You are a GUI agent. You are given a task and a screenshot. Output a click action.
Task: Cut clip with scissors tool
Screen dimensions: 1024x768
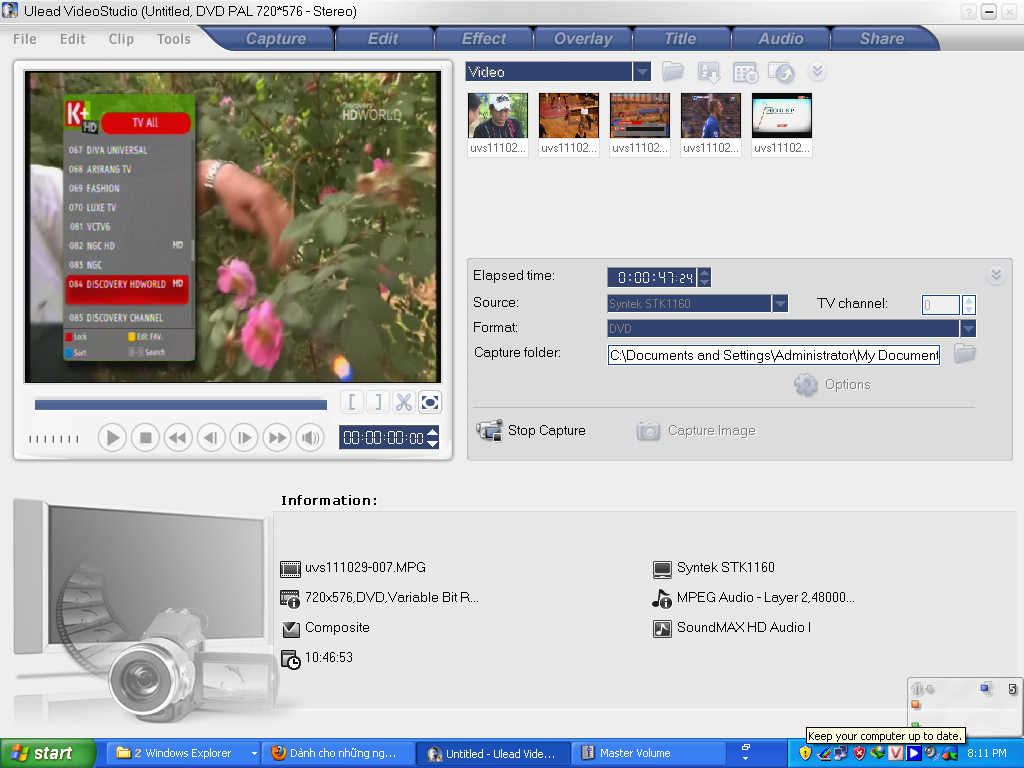click(404, 402)
